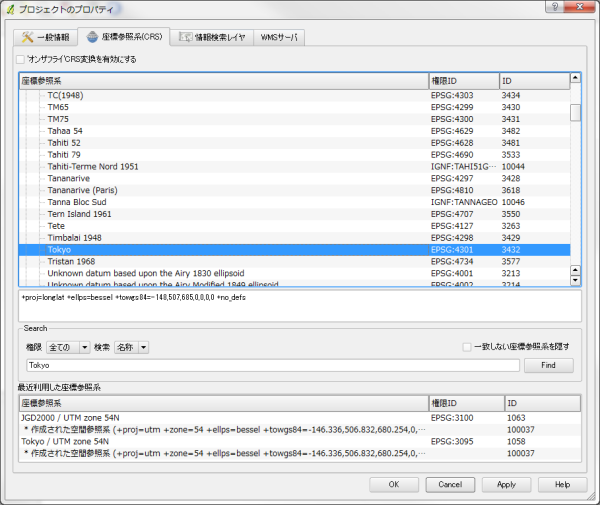This screenshot has width=600, height=505.
Task: Click the search text field containing Tokyo
Action: (273, 365)
